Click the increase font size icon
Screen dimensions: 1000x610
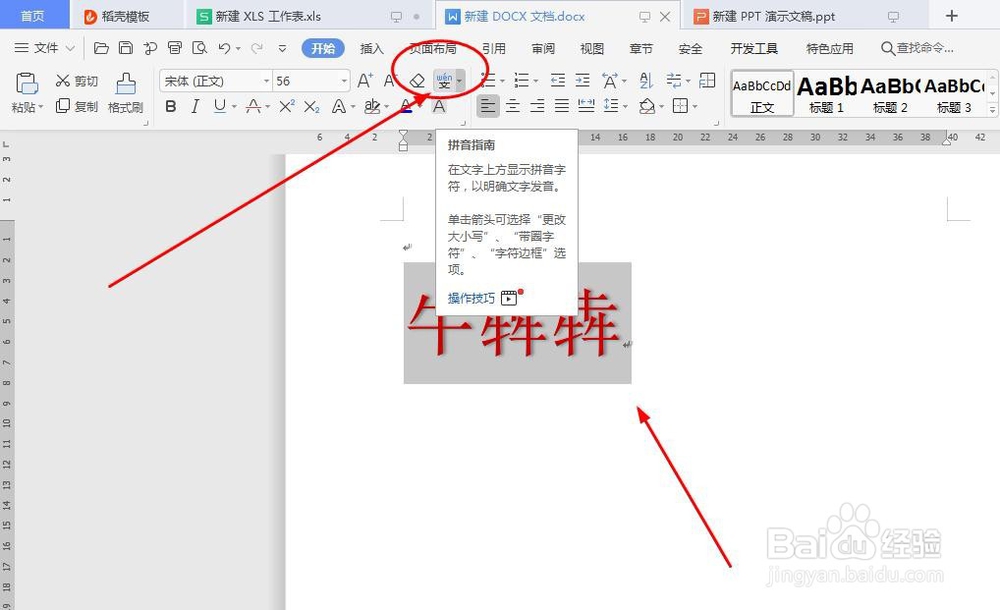click(x=365, y=78)
